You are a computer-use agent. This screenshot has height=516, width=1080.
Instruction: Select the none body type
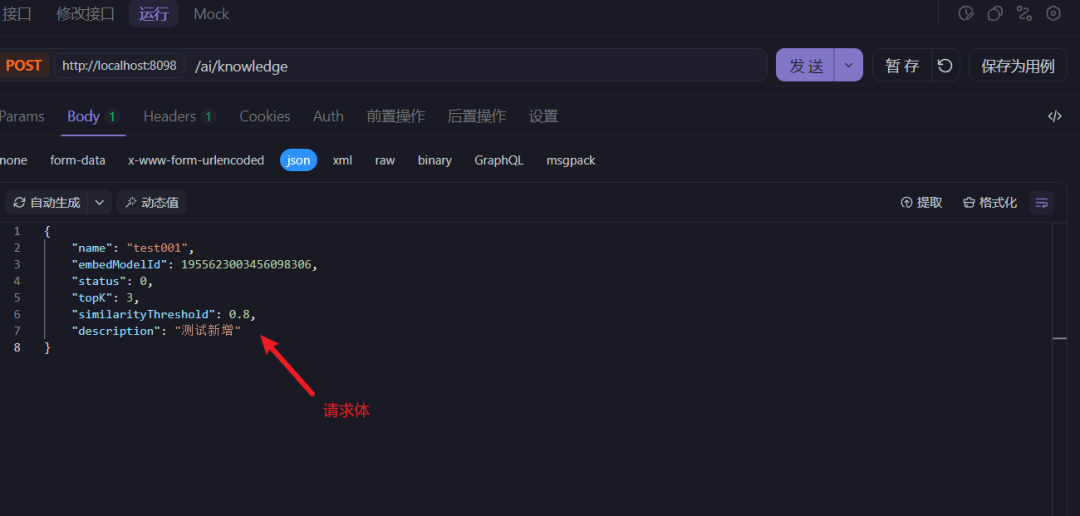pos(13,161)
